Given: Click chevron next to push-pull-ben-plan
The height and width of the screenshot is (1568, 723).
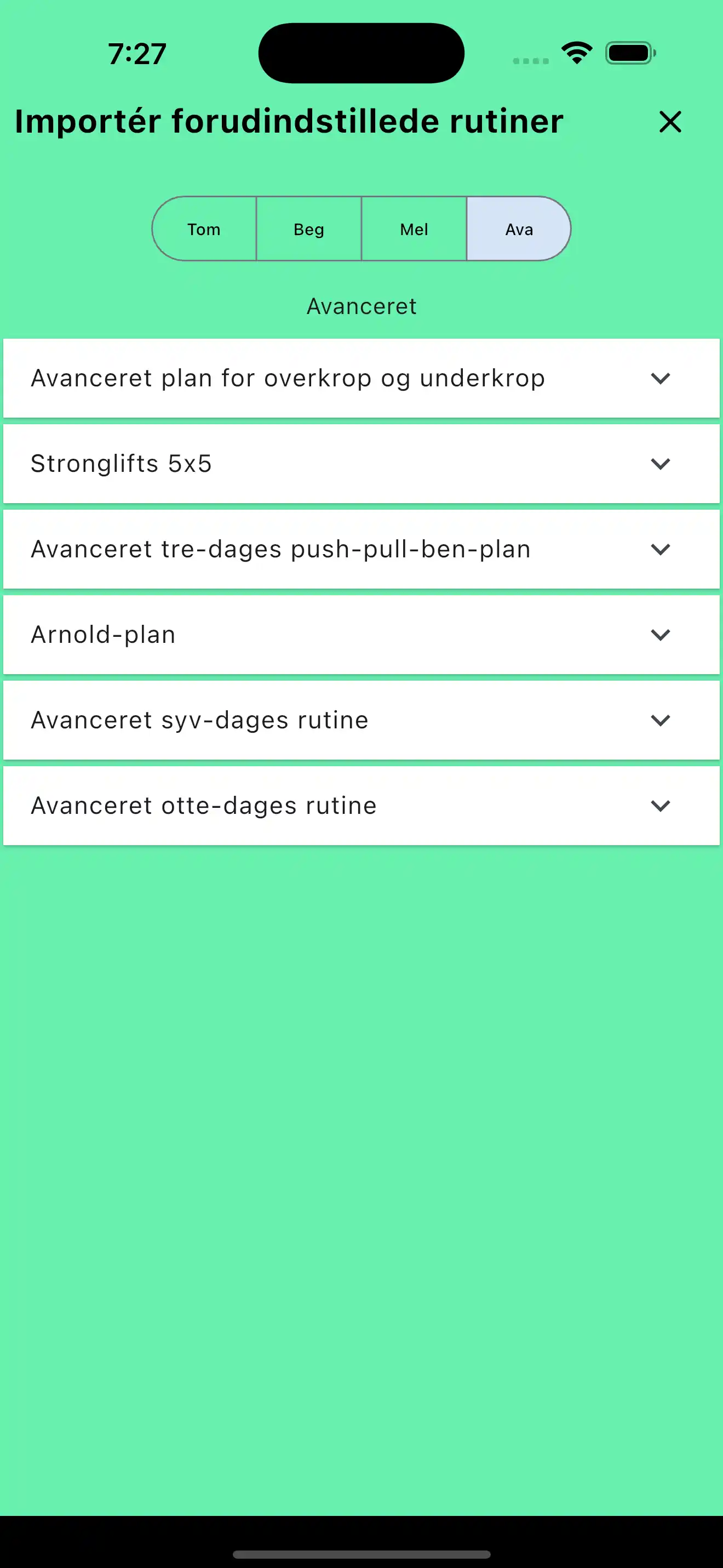Looking at the screenshot, I should (x=661, y=549).
